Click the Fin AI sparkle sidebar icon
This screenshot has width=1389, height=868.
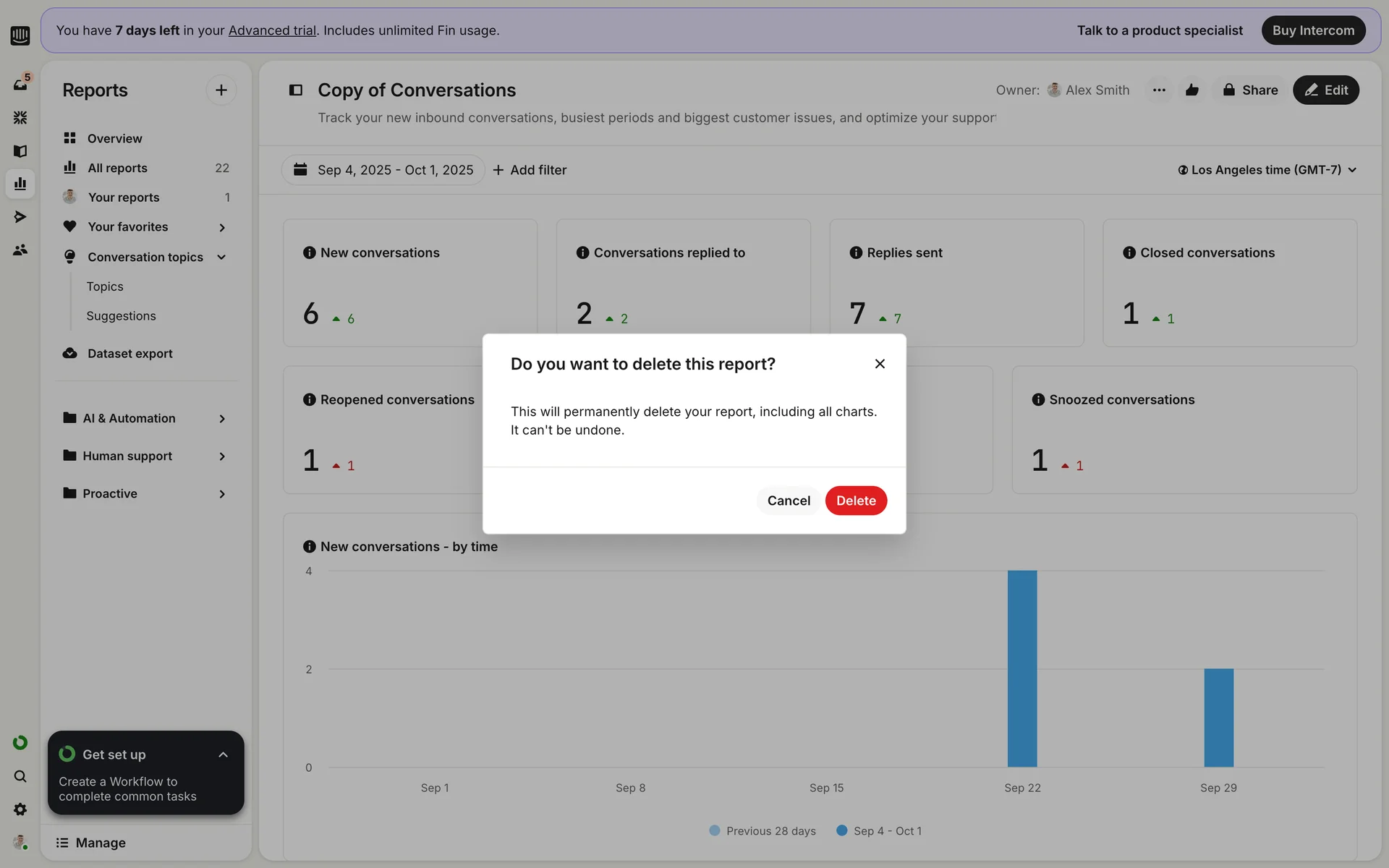pyautogui.click(x=20, y=117)
